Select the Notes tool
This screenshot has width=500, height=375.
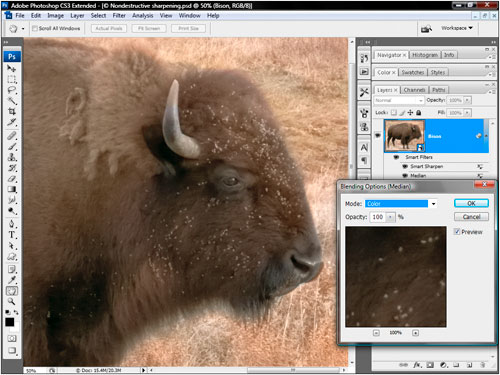12,269
